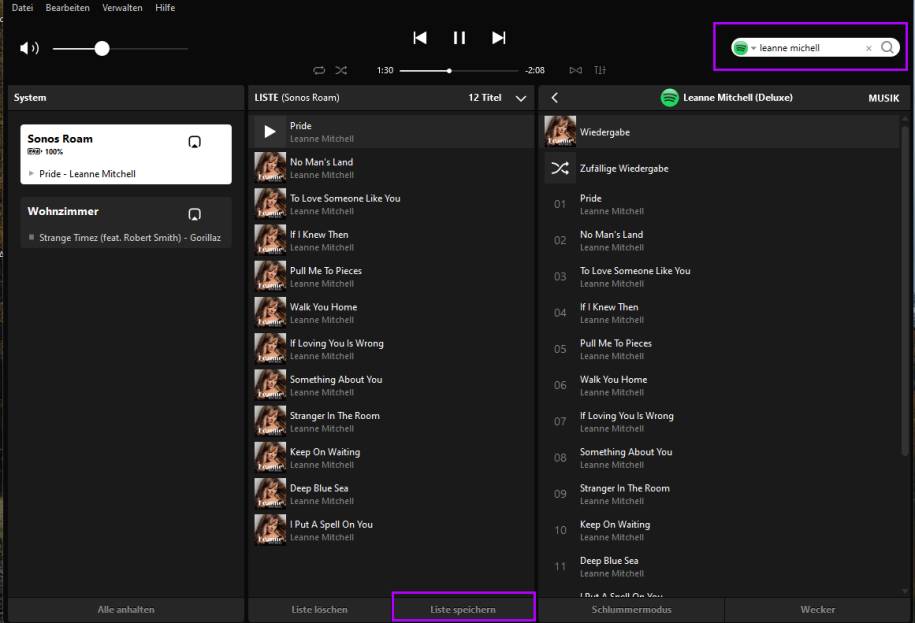
Task: Select 'If Loving You Is Wrong' in queue
Action: 392,349
